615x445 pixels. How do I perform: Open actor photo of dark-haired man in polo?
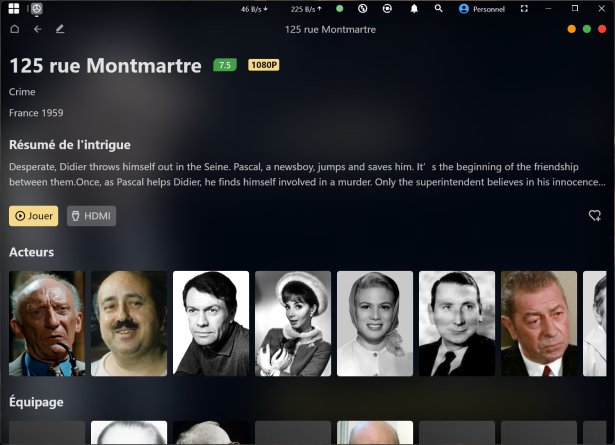[211, 323]
